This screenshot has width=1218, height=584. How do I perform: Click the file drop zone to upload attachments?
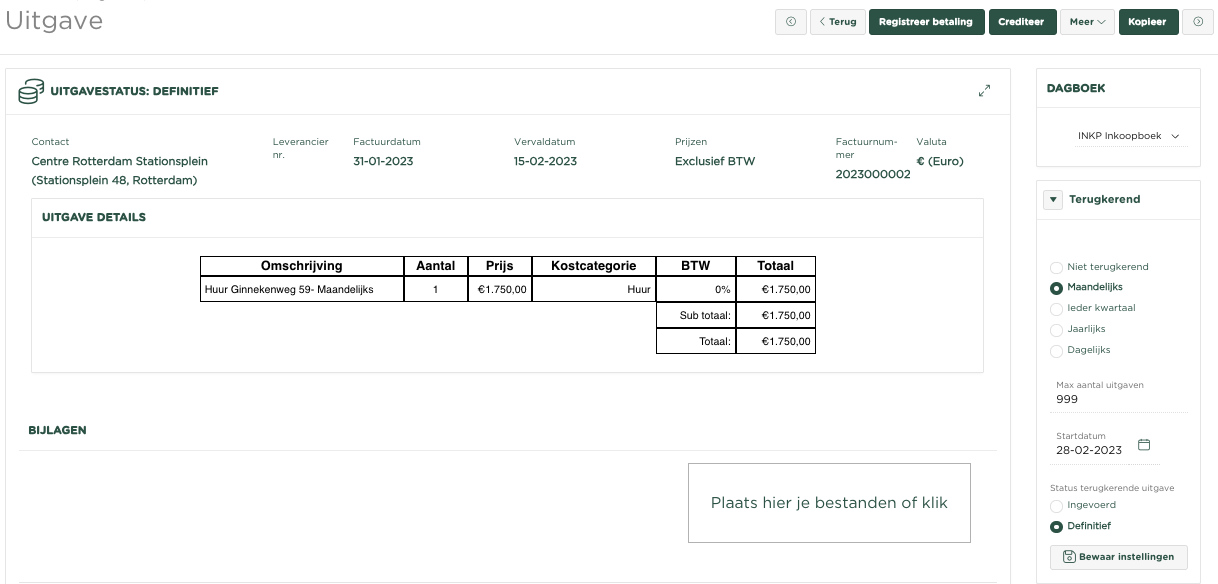(829, 503)
